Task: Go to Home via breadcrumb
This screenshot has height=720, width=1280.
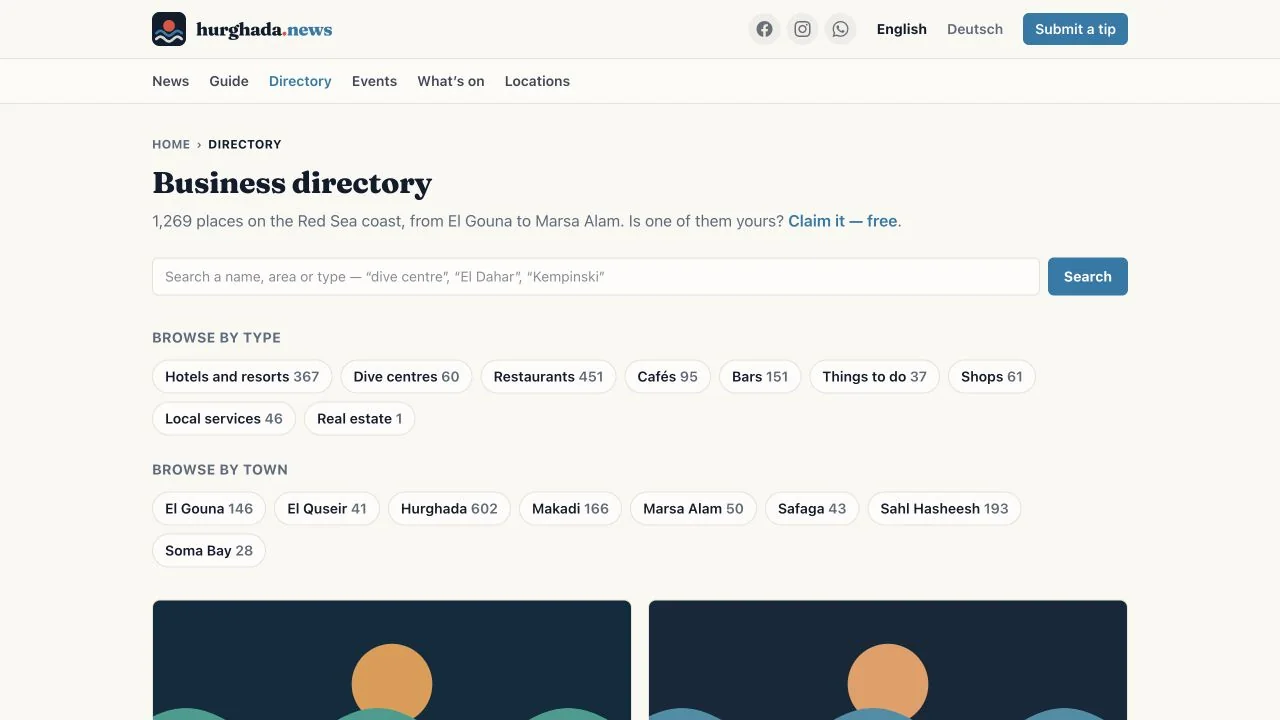Action: [171, 144]
